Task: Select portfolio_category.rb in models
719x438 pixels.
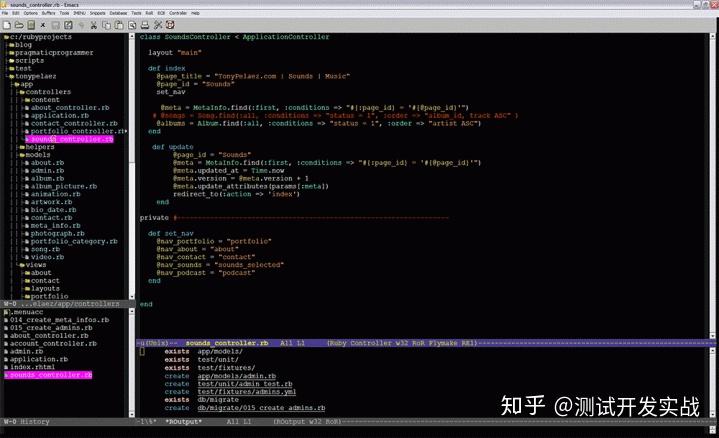Action: click(74, 241)
